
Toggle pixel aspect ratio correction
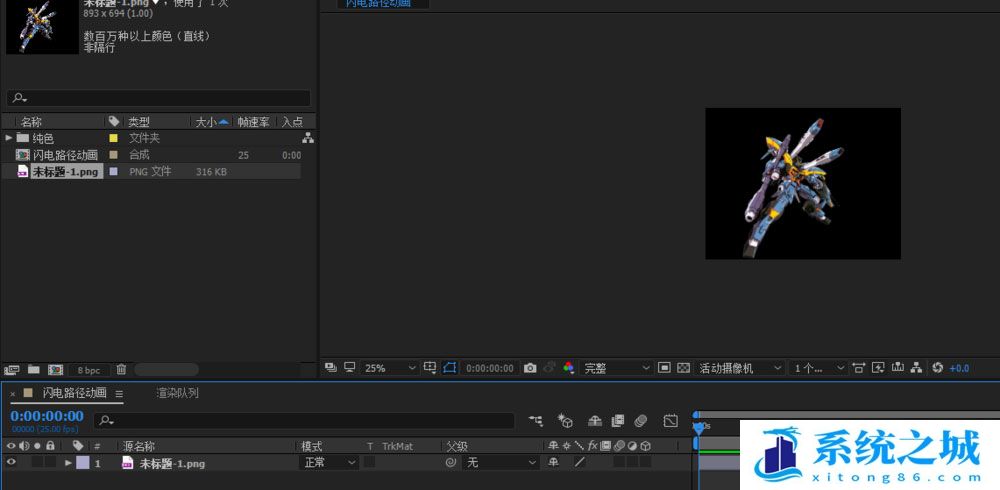coord(858,368)
